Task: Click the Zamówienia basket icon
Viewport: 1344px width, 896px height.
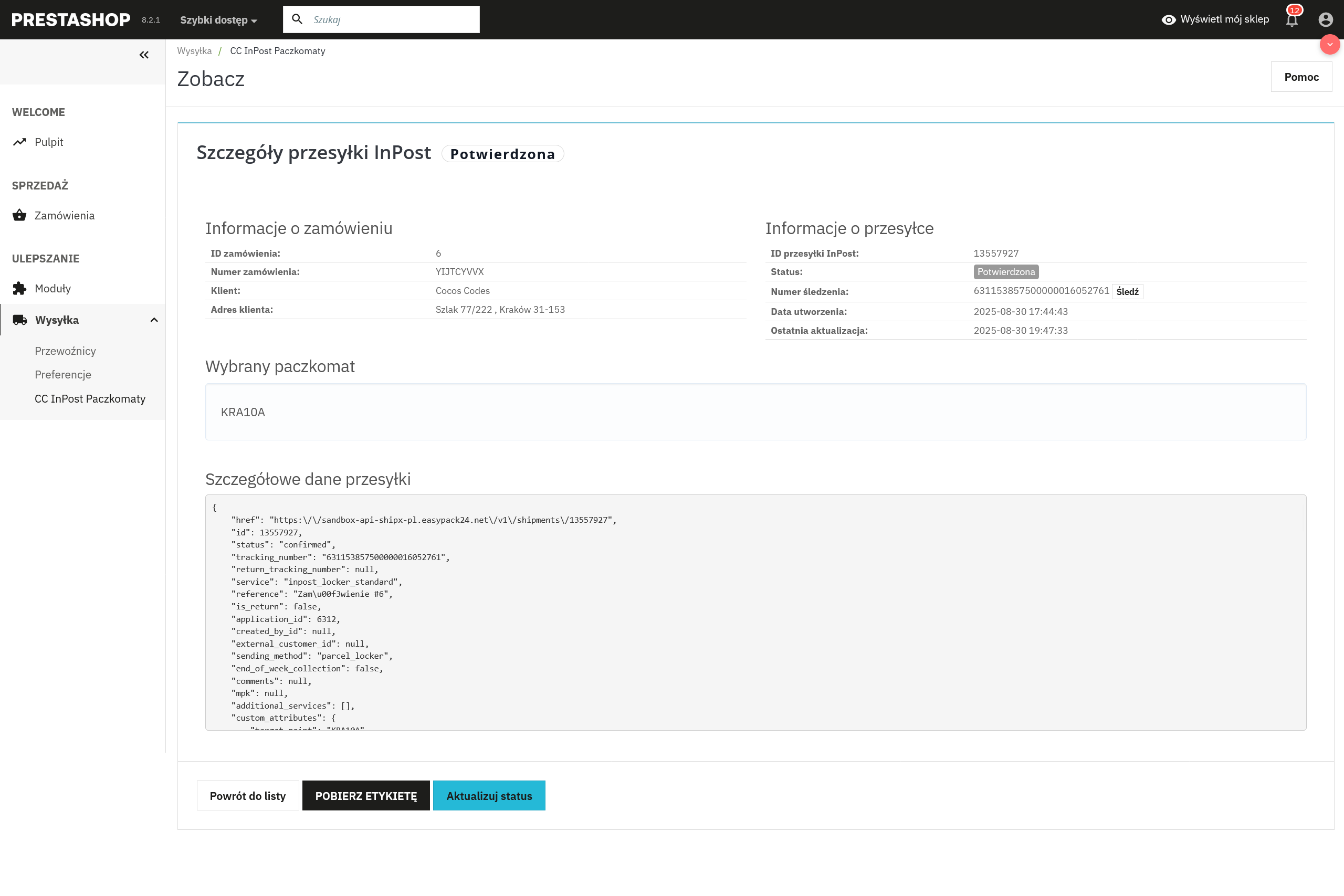Action: point(19,215)
